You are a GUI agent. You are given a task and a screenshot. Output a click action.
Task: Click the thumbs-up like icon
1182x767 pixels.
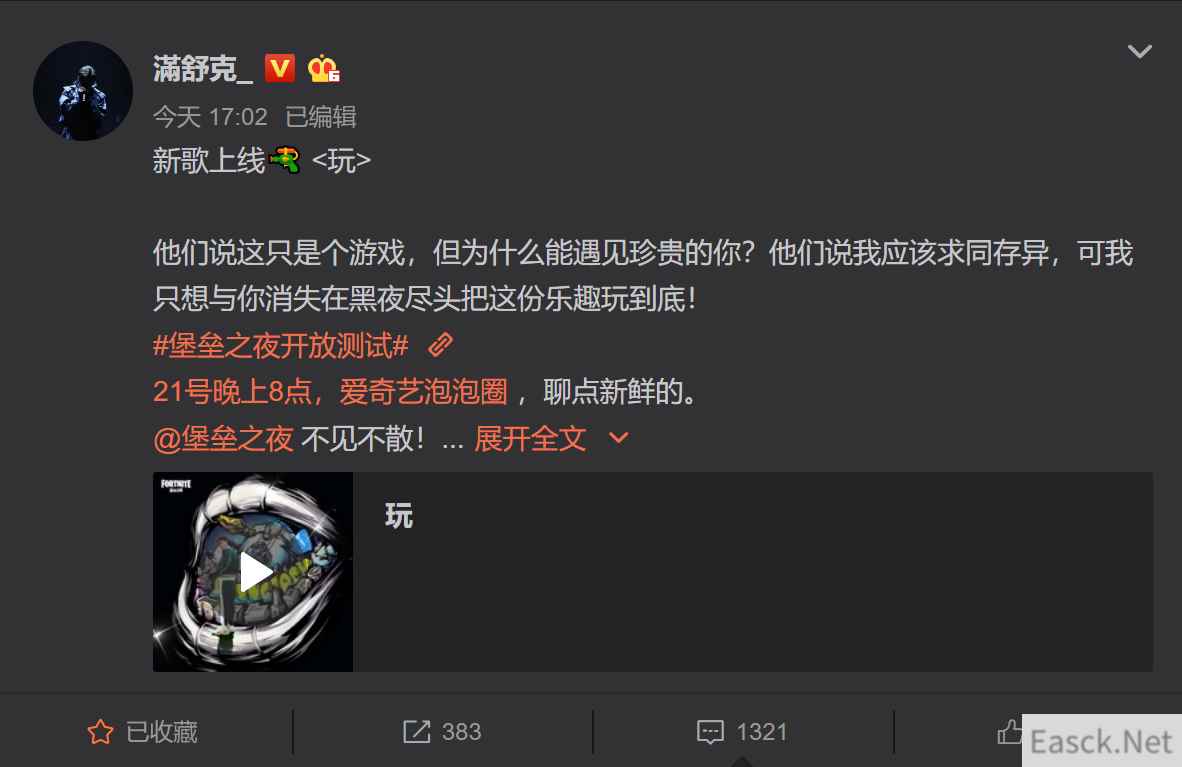(1009, 731)
